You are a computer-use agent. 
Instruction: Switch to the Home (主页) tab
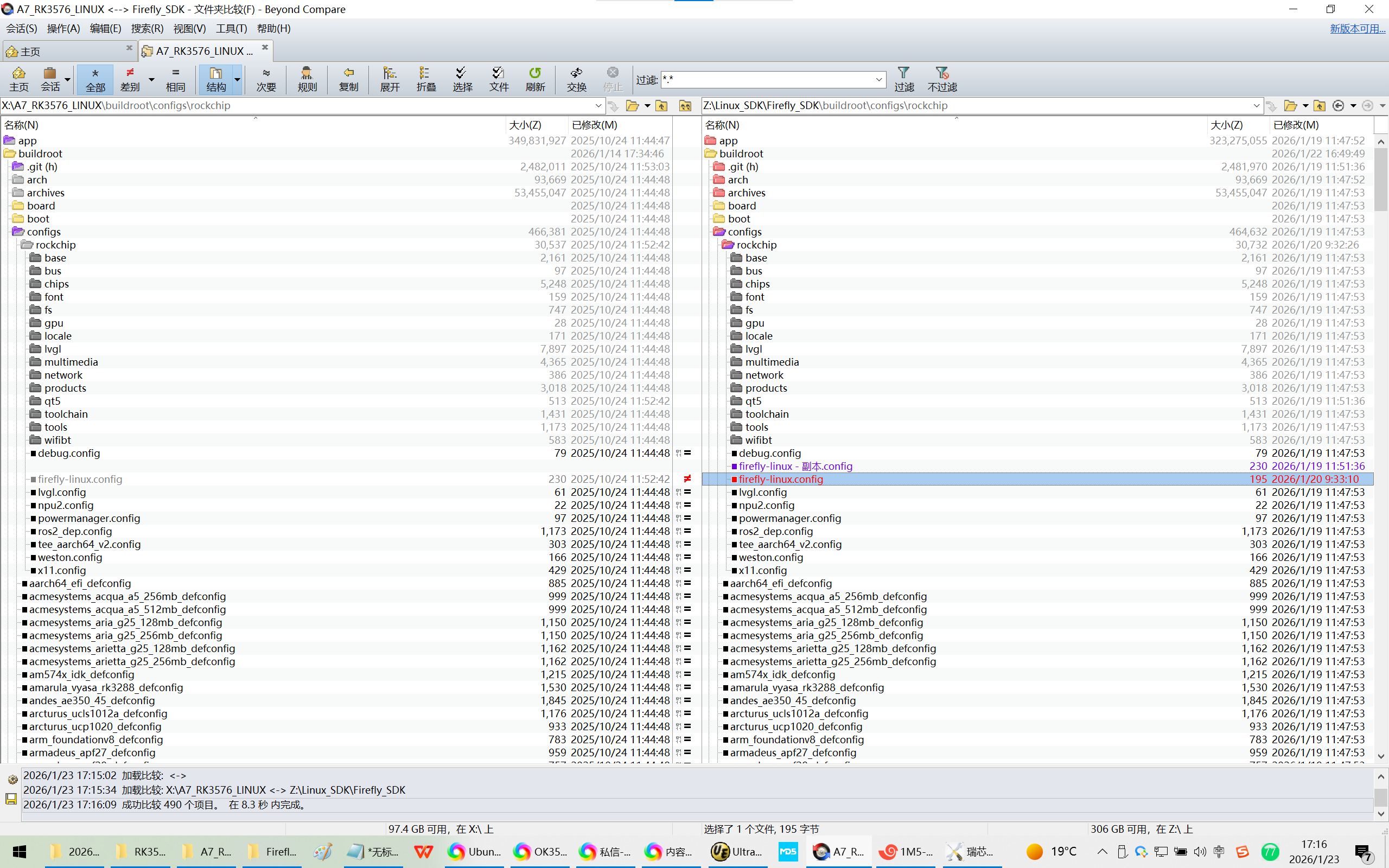pos(31,51)
